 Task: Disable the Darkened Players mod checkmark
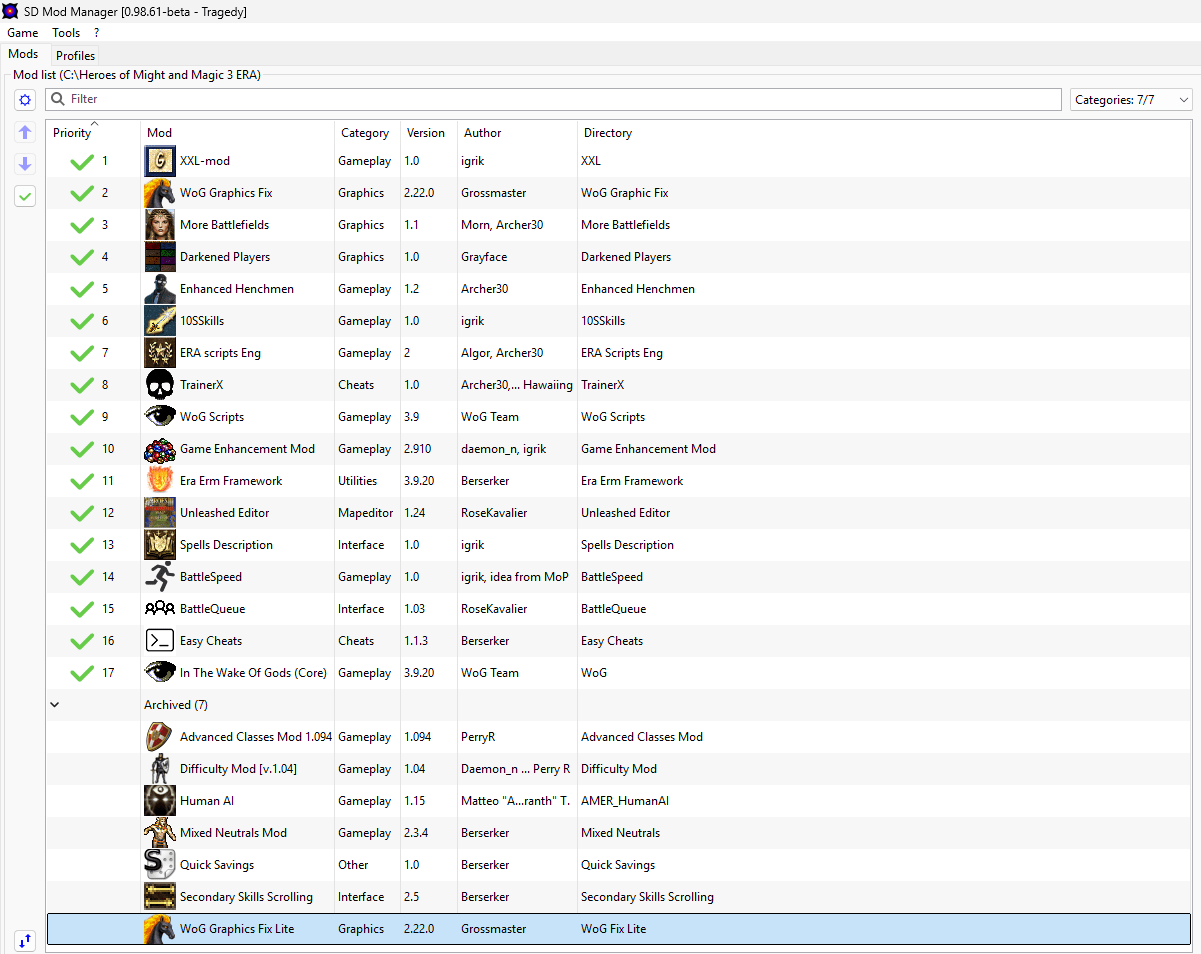click(x=82, y=257)
